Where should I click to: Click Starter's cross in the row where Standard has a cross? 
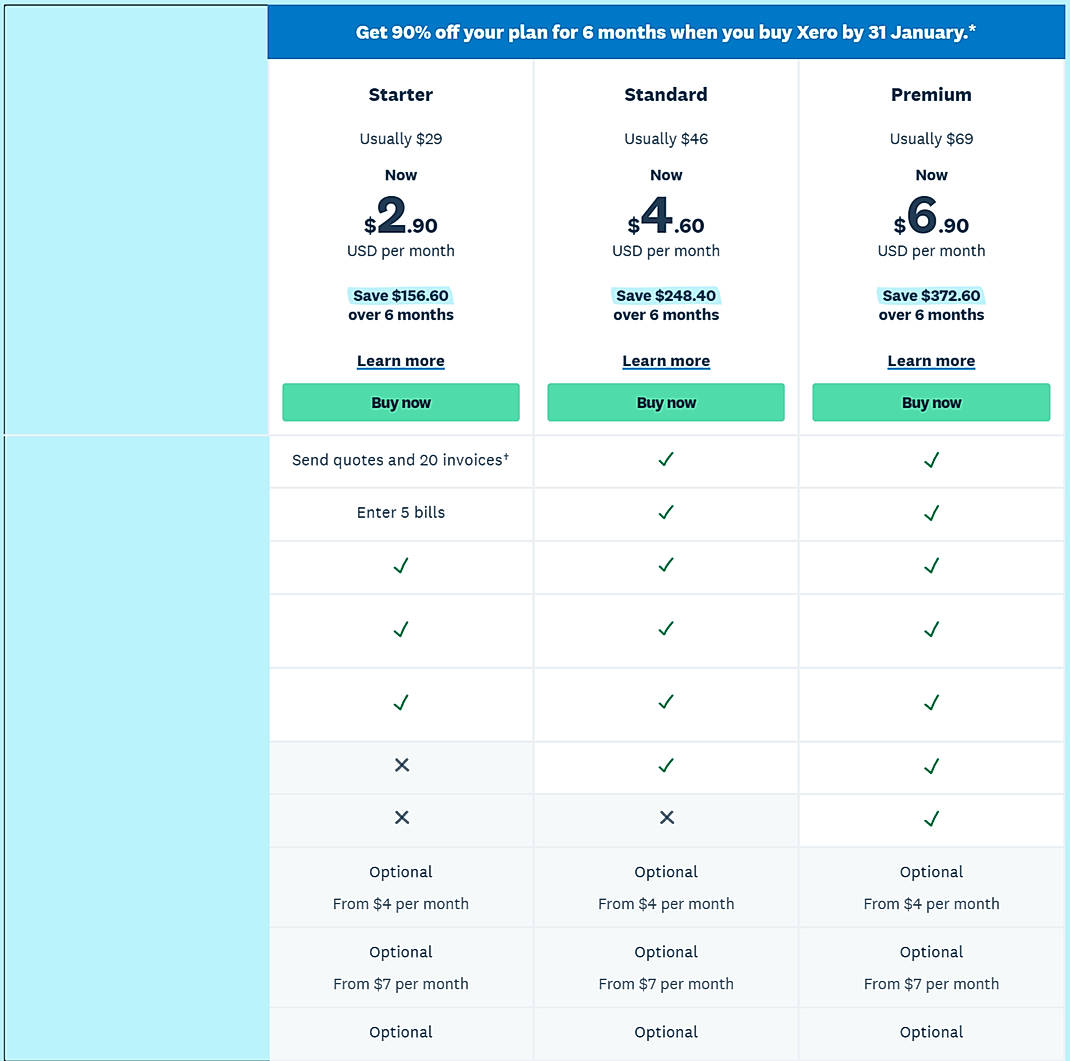tap(401, 818)
